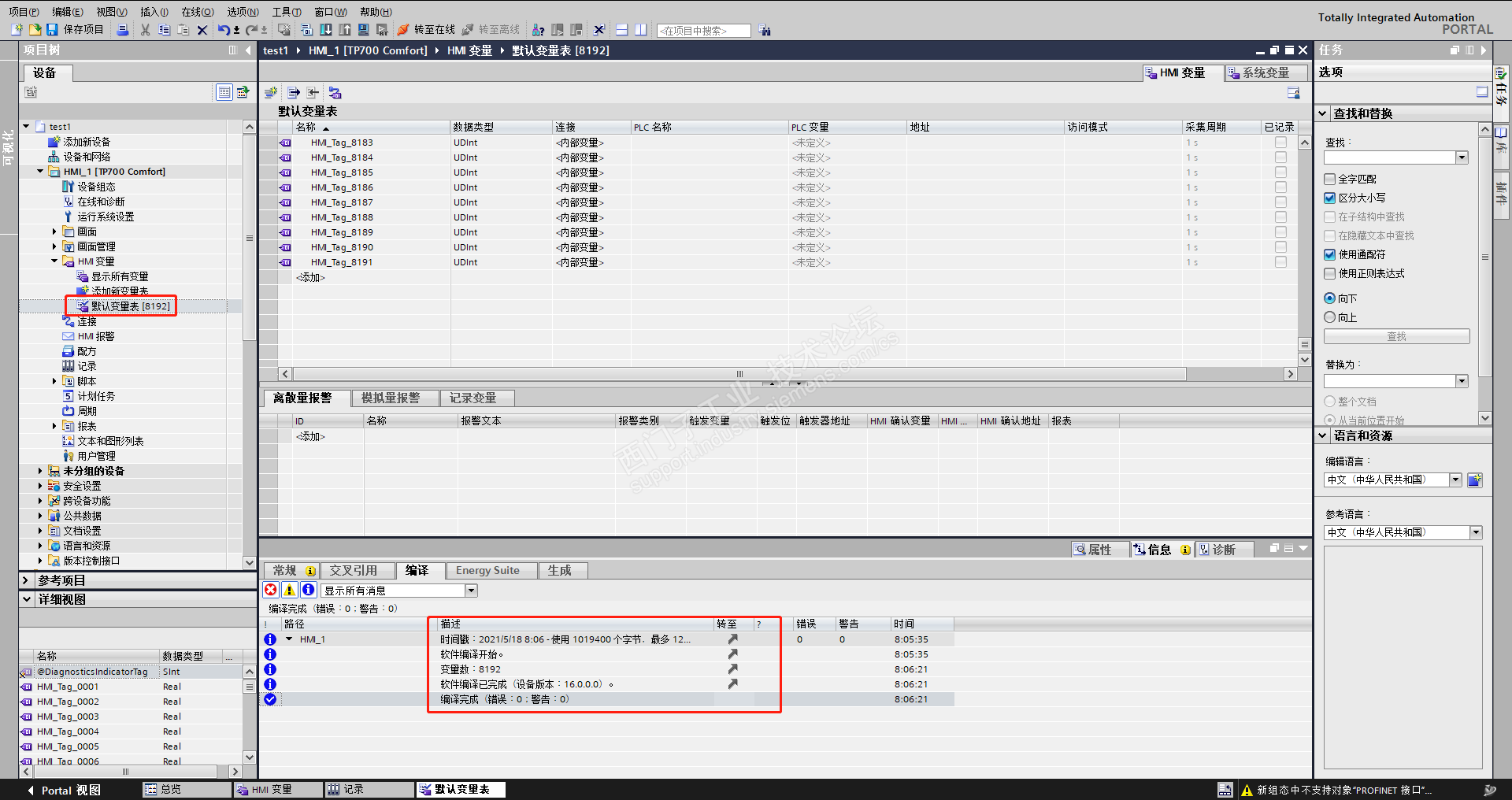Toggle the errors filter icon in compile messages

[x=271, y=590]
